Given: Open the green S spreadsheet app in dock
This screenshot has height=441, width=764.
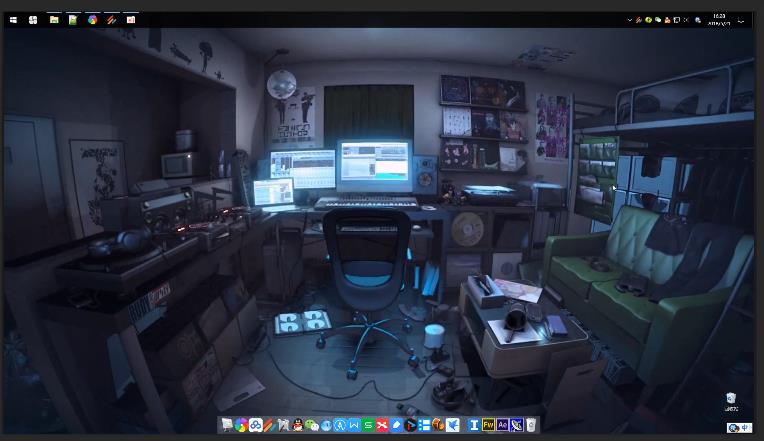Looking at the screenshot, I should [368, 425].
